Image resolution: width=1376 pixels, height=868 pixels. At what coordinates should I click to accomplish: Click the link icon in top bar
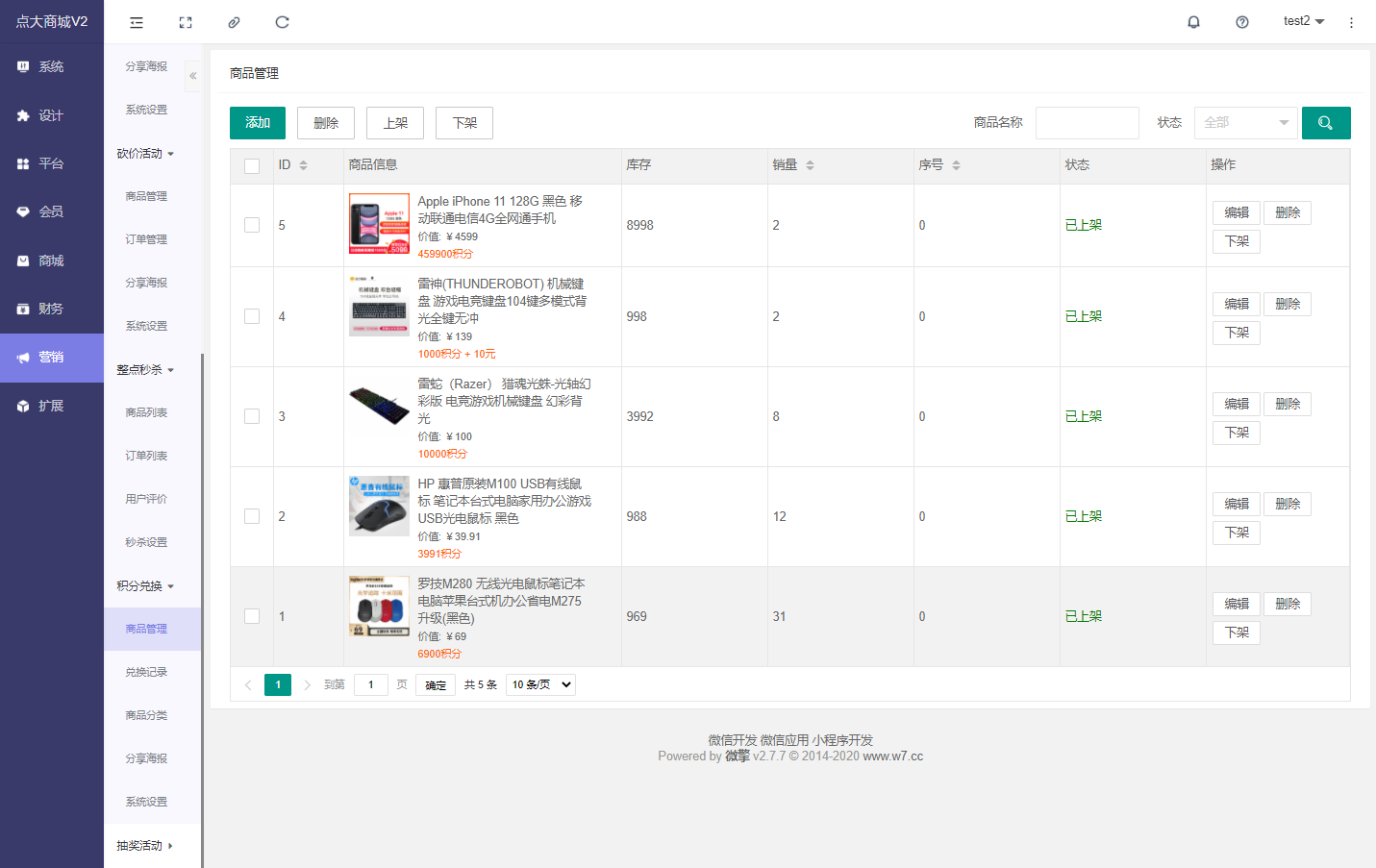coord(234,22)
